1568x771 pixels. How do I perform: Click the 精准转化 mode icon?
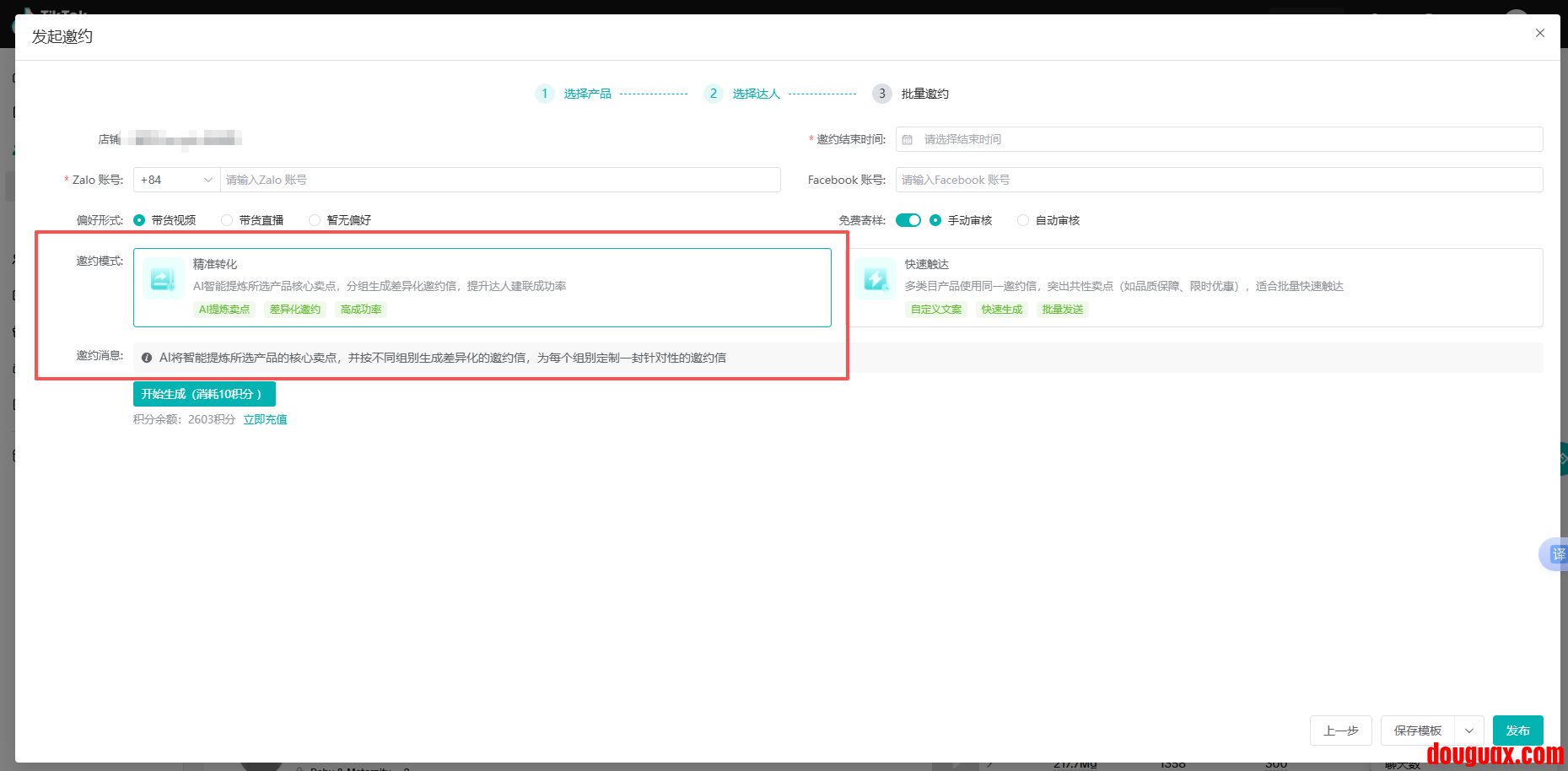[x=163, y=279]
